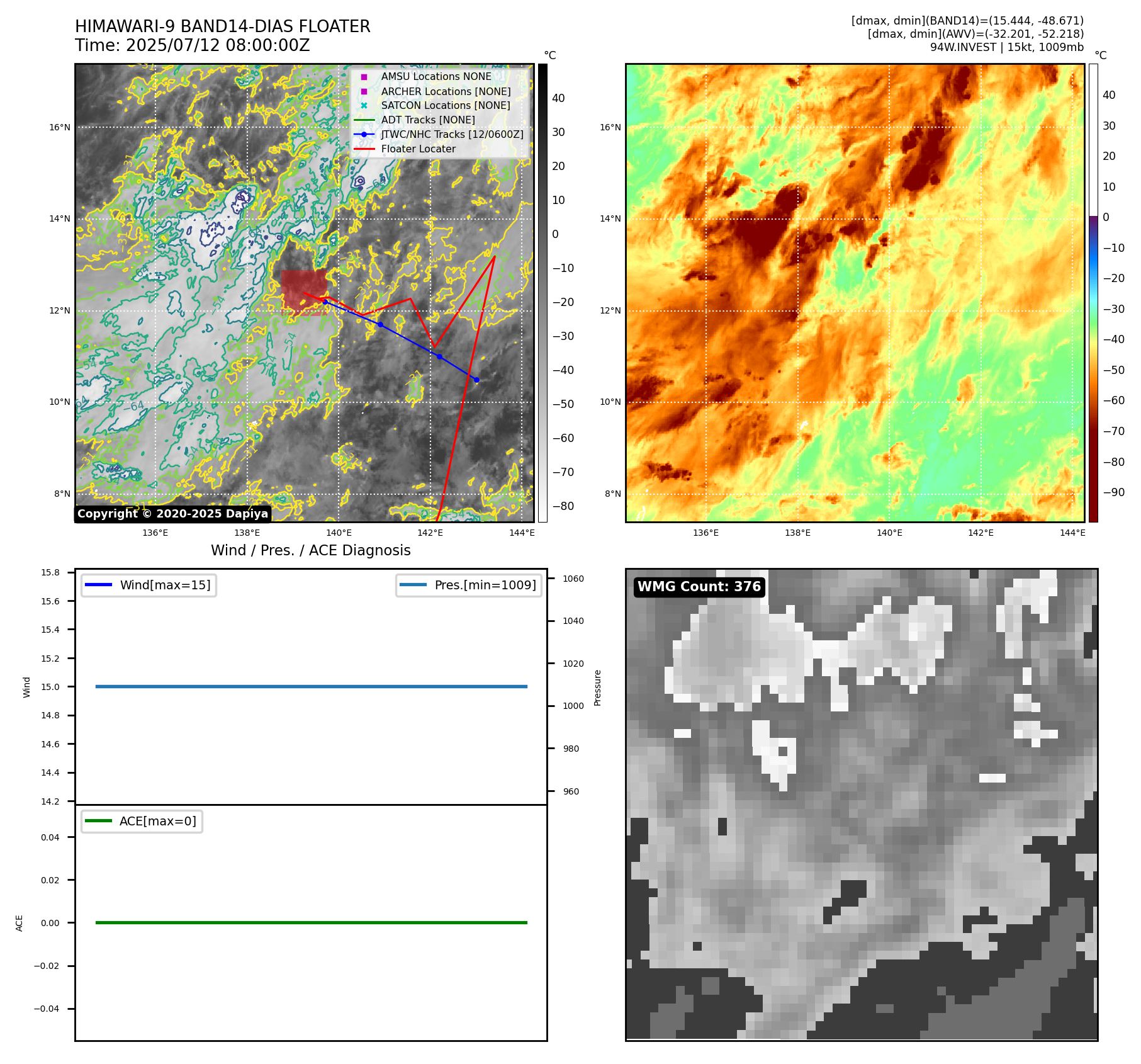The width and height of the screenshot is (1141, 1064).
Task: Click the vertical Wind axis label
Action: (x=26, y=687)
